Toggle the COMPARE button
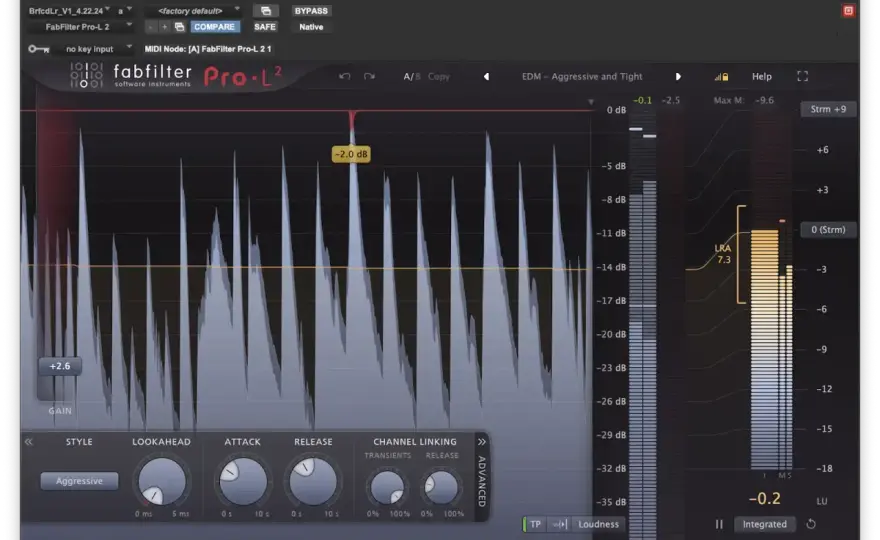880x540 pixels. click(214, 27)
